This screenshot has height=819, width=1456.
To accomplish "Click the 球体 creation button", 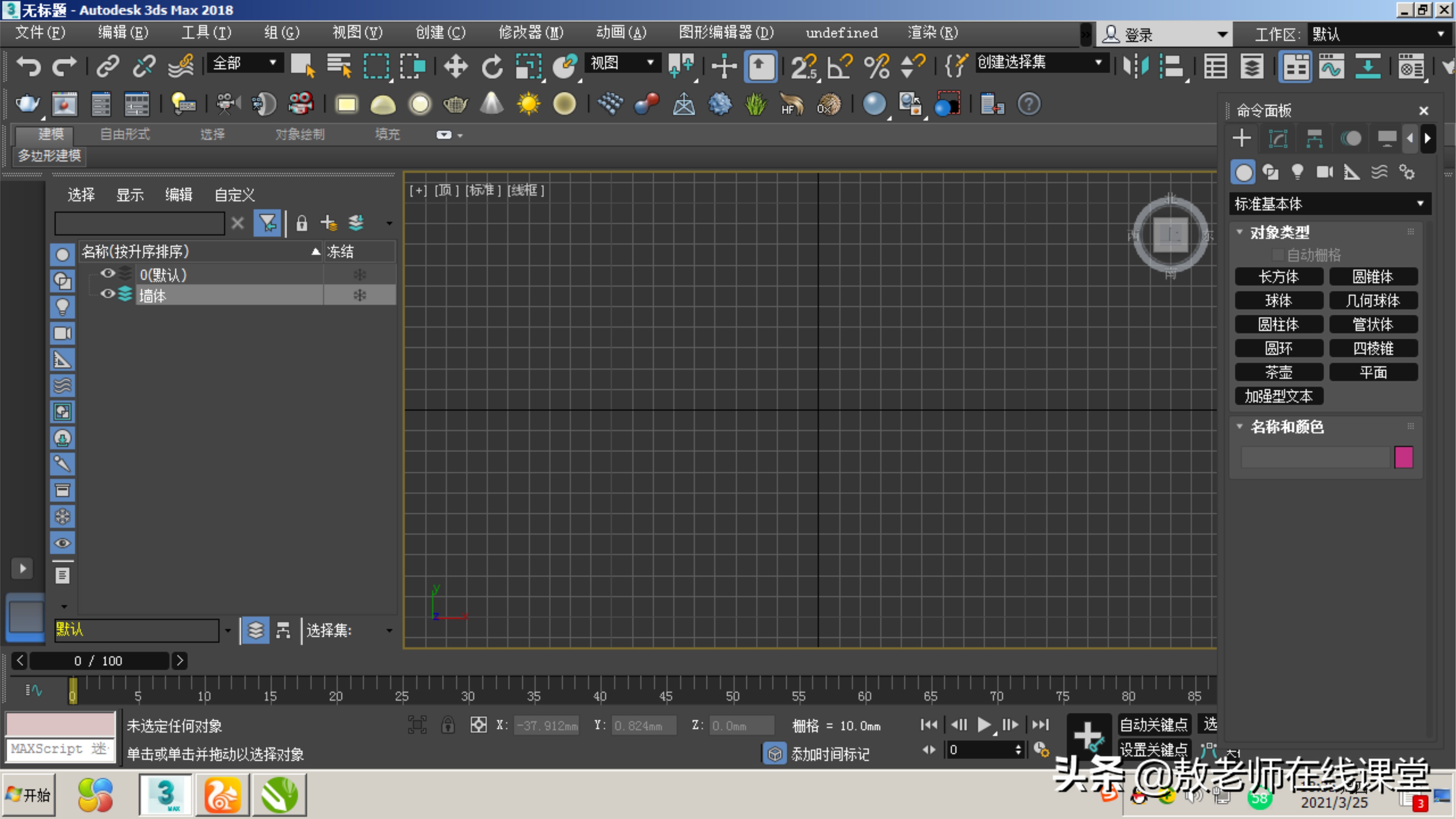I will [1279, 300].
